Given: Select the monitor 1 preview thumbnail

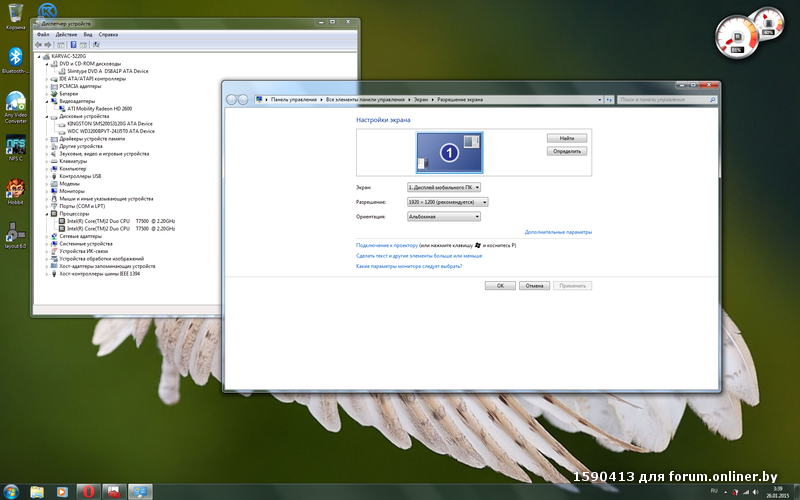Looking at the screenshot, I should pyautogui.click(x=449, y=151).
